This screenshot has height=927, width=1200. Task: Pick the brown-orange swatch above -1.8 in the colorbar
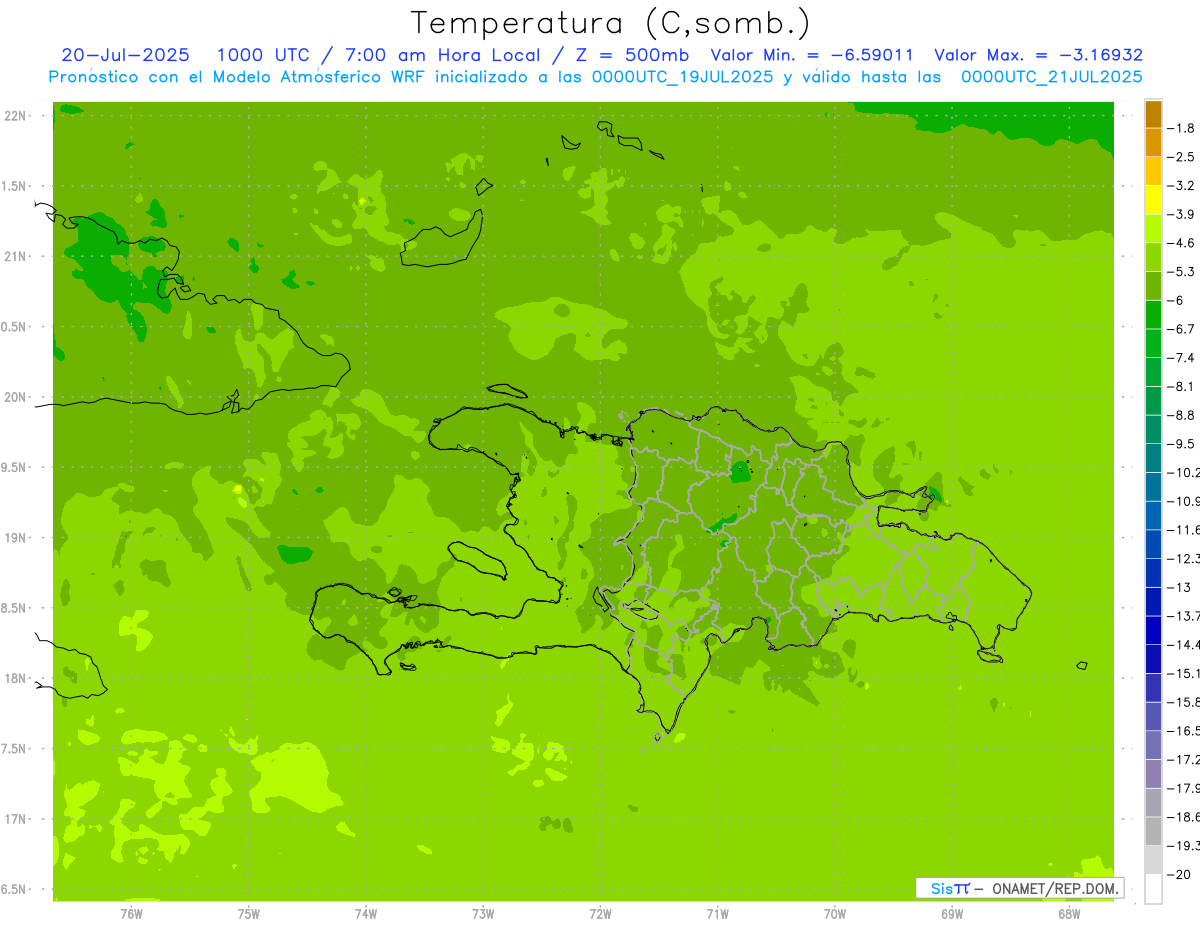click(x=1153, y=114)
